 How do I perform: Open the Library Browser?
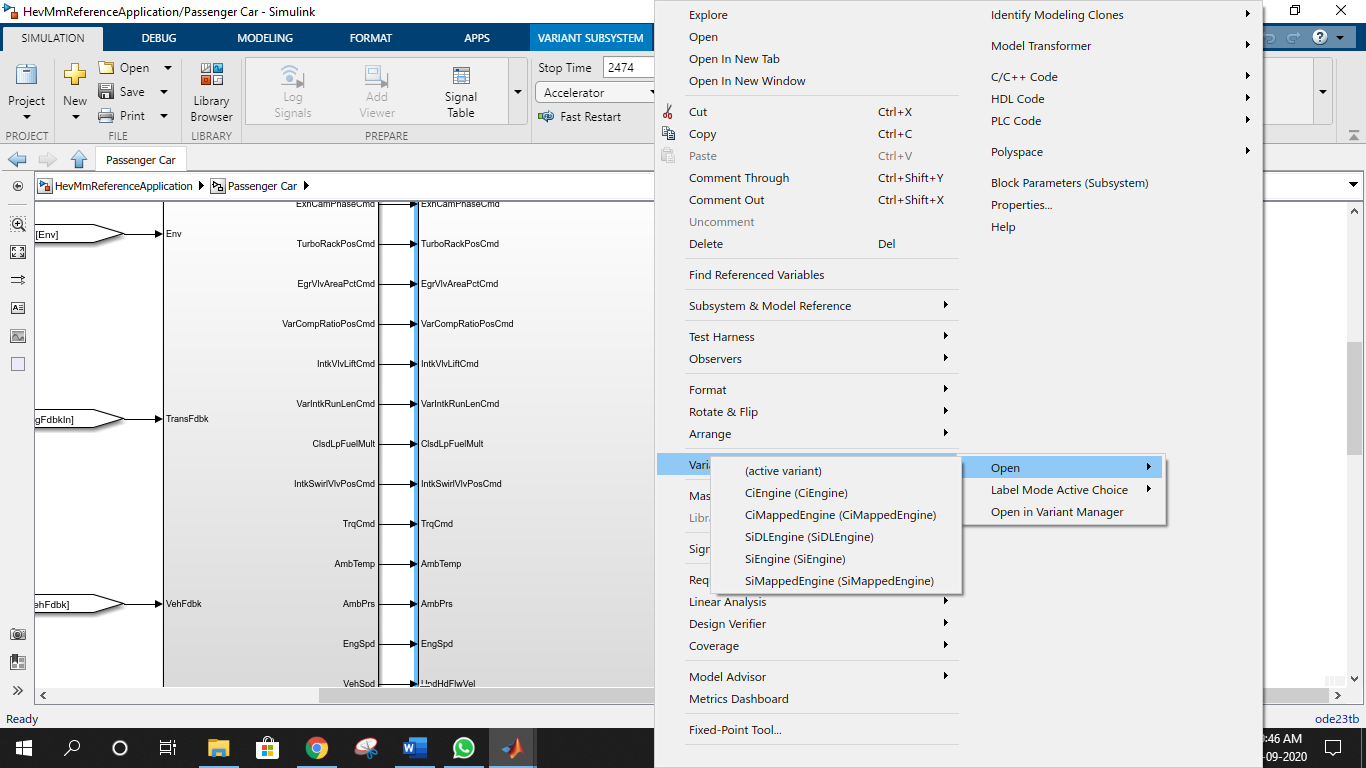coord(210,91)
